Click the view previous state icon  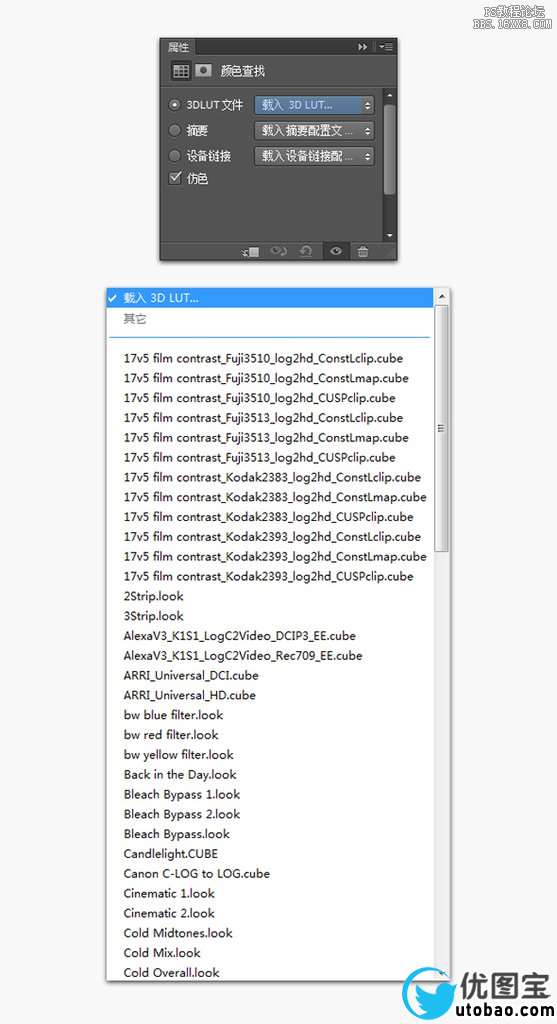279,251
